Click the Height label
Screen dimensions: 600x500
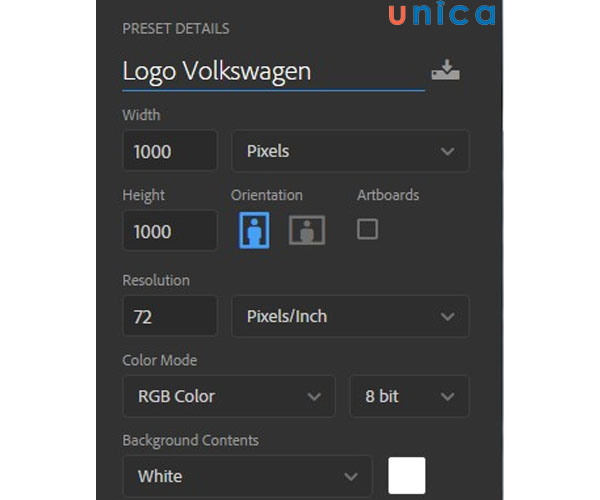pos(143,195)
